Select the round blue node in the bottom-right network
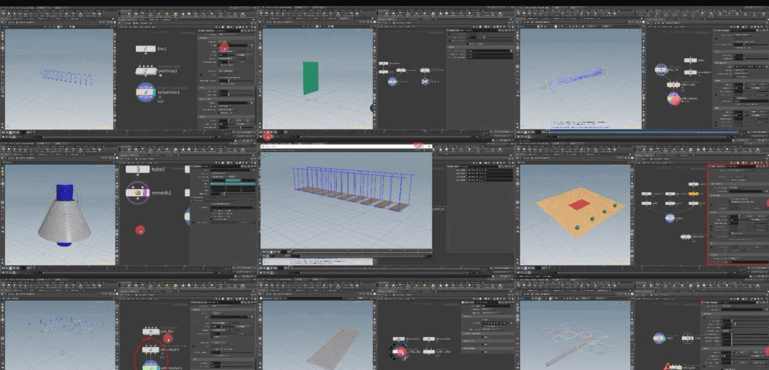Image resolution: width=769 pixels, height=370 pixels. [659, 338]
